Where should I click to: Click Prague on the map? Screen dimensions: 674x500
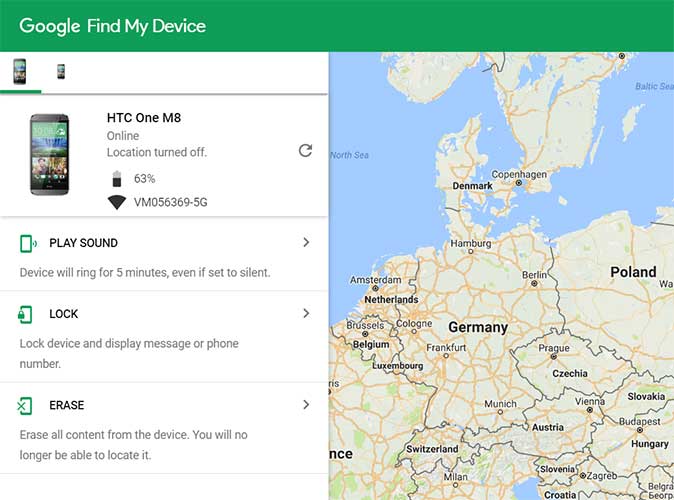pos(554,348)
